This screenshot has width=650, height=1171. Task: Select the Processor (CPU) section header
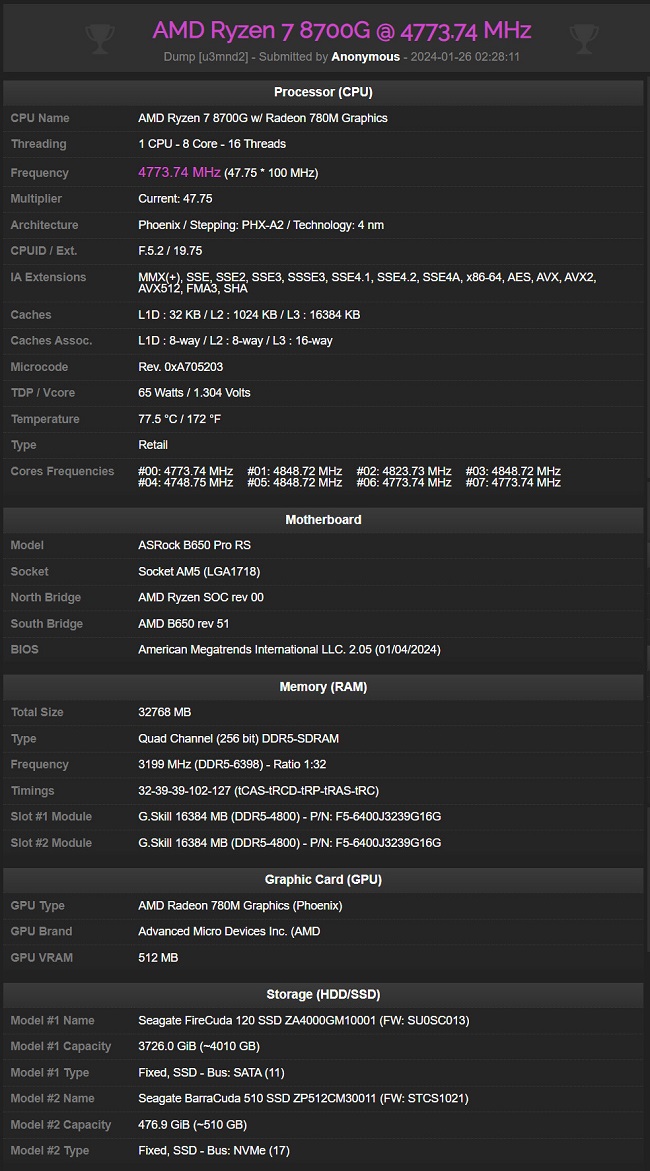tap(323, 92)
